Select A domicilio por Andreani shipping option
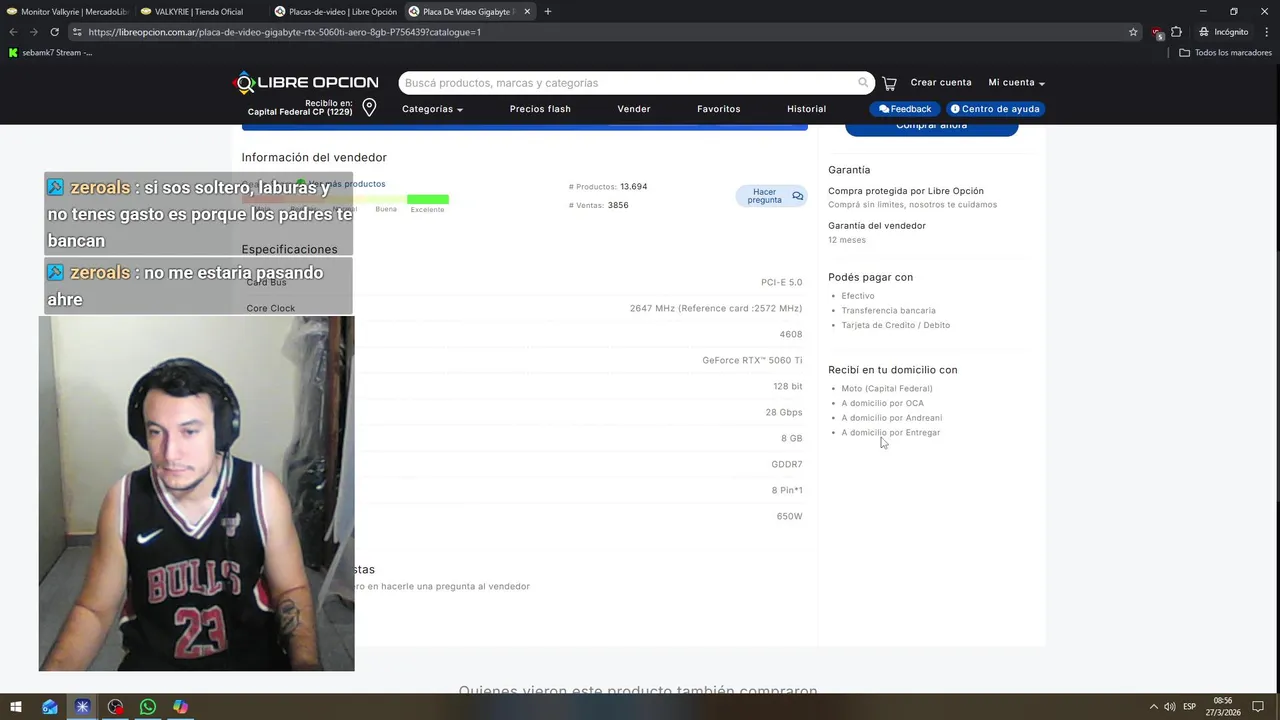The width and height of the screenshot is (1280, 720). click(x=891, y=418)
